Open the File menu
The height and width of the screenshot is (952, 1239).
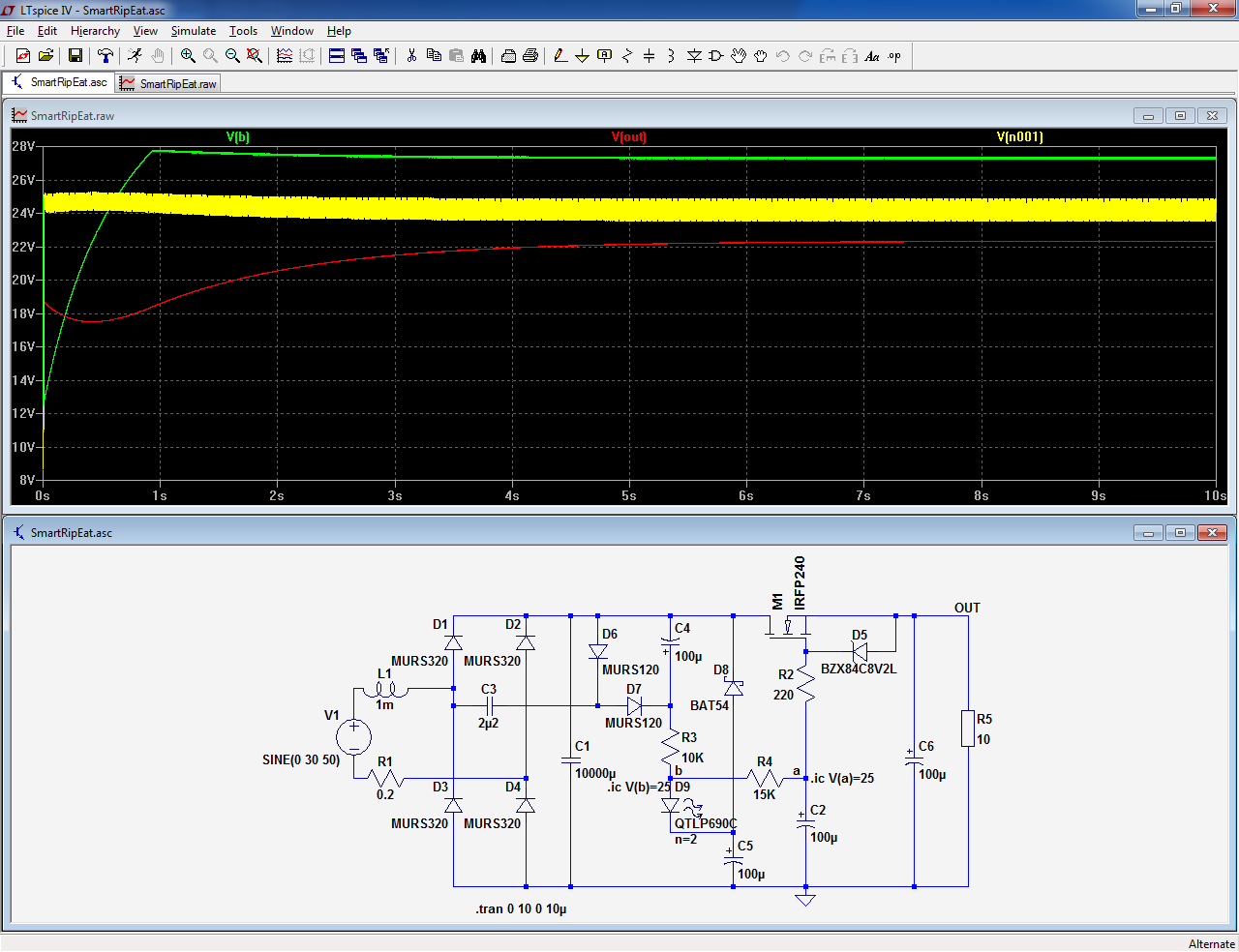click(15, 31)
